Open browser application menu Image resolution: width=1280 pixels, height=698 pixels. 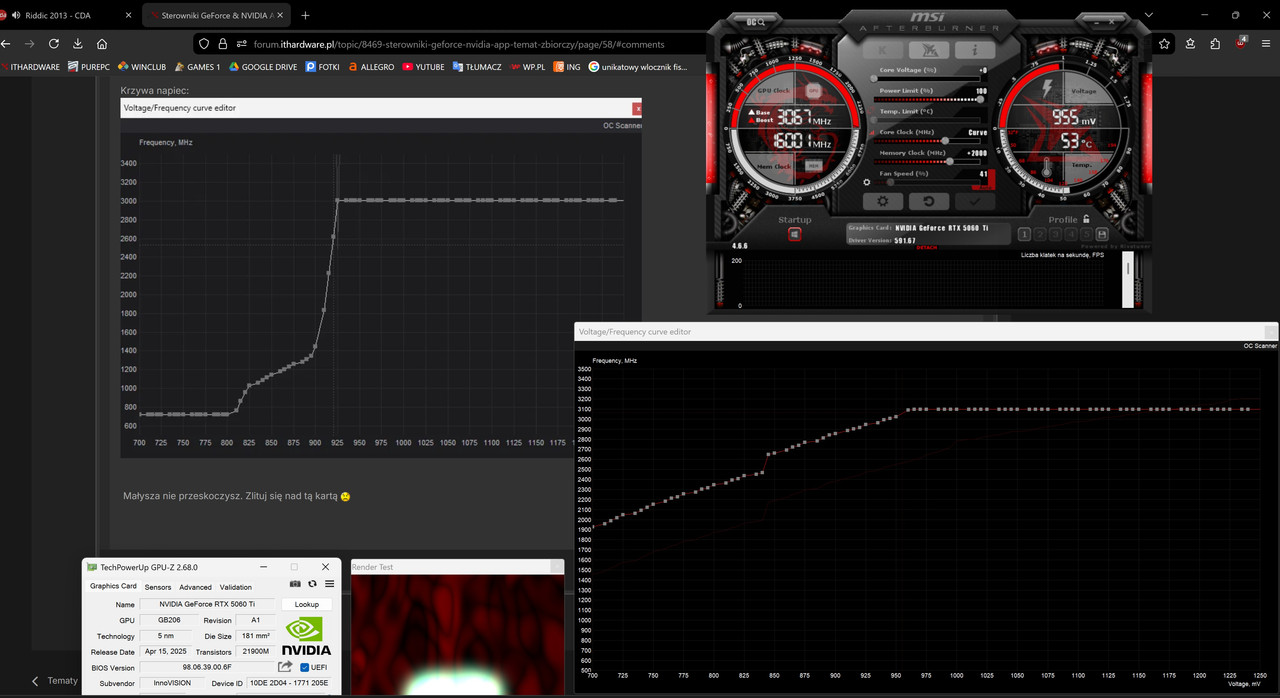point(1266,43)
